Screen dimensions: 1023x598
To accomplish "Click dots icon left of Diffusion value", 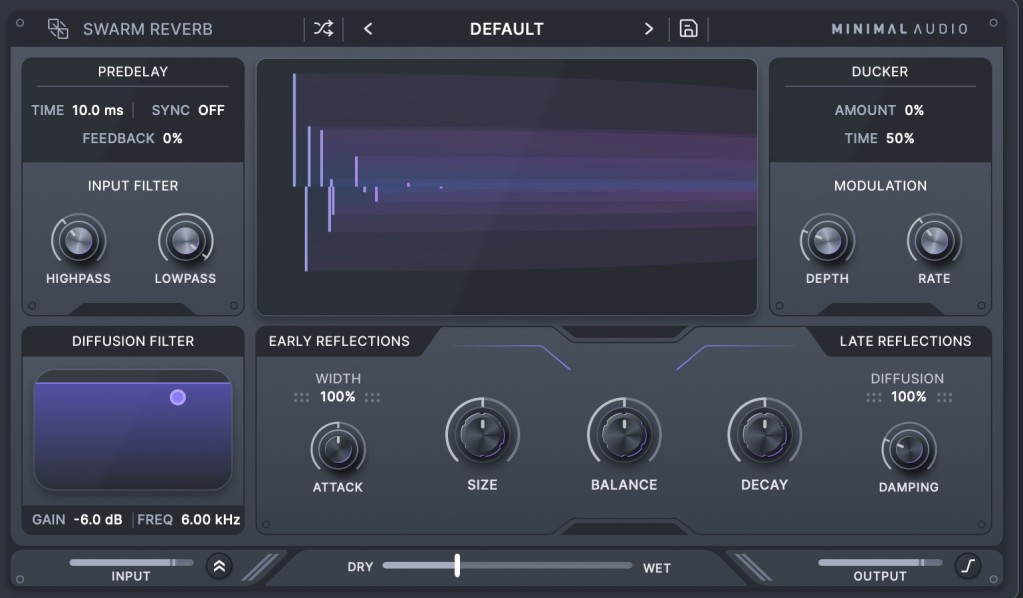I will 874,398.
